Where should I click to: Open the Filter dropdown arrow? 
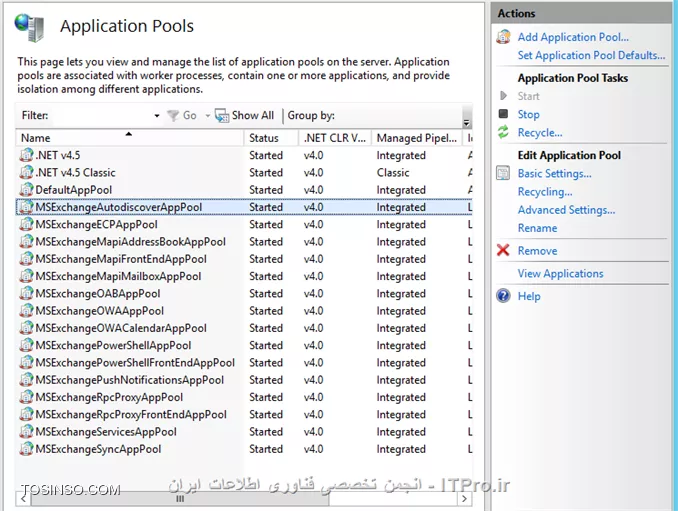click(x=157, y=115)
